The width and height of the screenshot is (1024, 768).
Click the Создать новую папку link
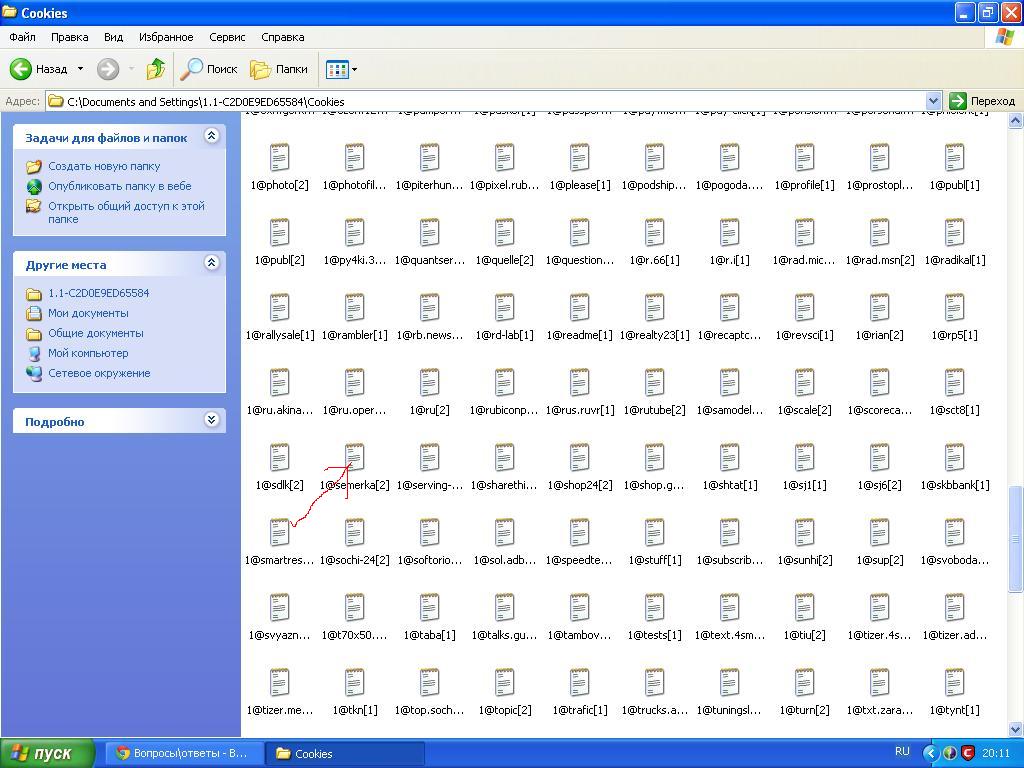click(x=104, y=166)
